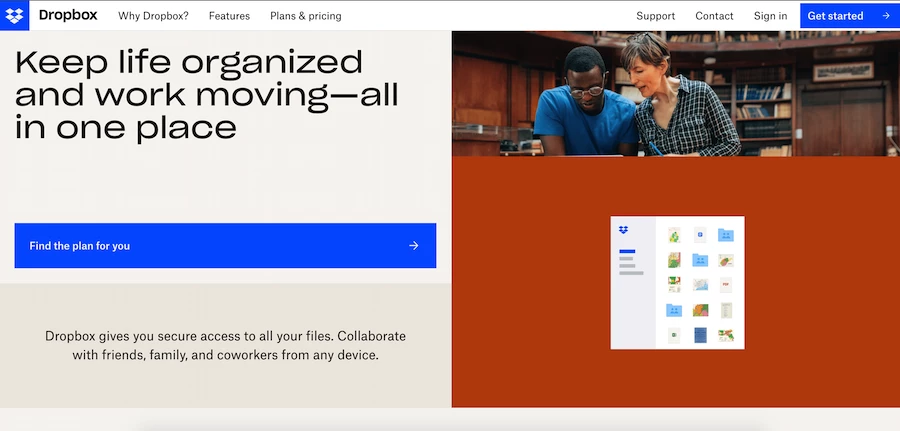The width and height of the screenshot is (900, 431).
Task: Click Sign in
Action: point(770,16)
